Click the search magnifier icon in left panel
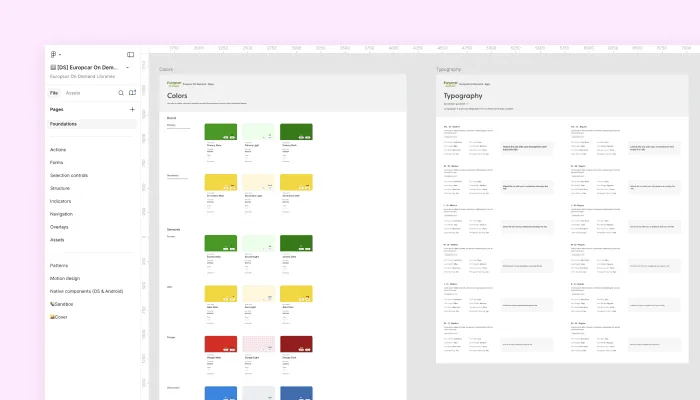Image resolution: width=700 pixels, height=400 pixels. [x=121, y=93]
